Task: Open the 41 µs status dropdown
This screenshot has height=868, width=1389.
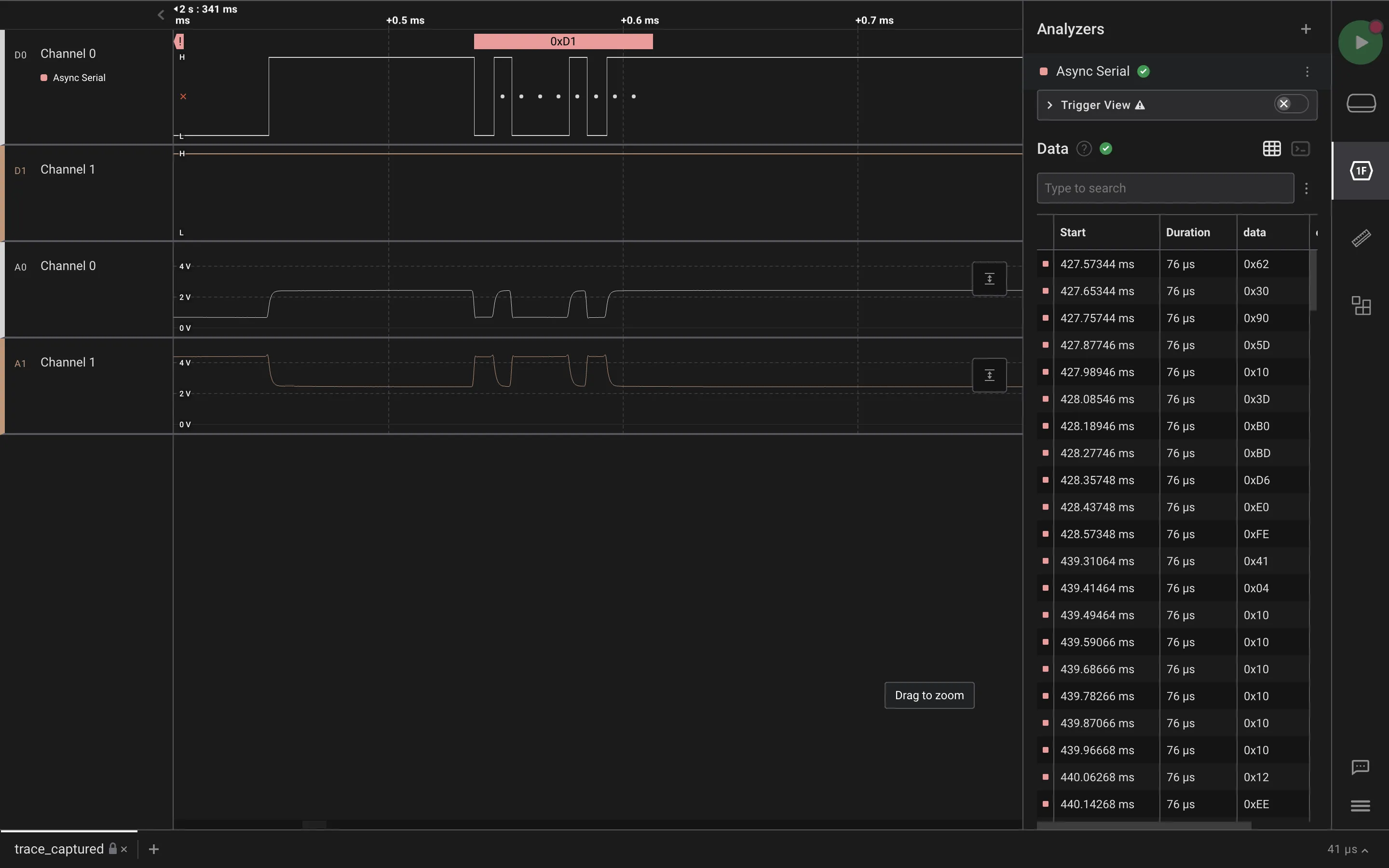Action: [1347, 849]
